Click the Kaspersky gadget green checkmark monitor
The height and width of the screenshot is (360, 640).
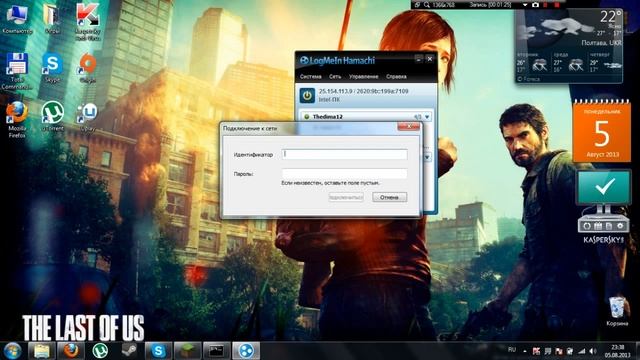[x=604, y=187]
